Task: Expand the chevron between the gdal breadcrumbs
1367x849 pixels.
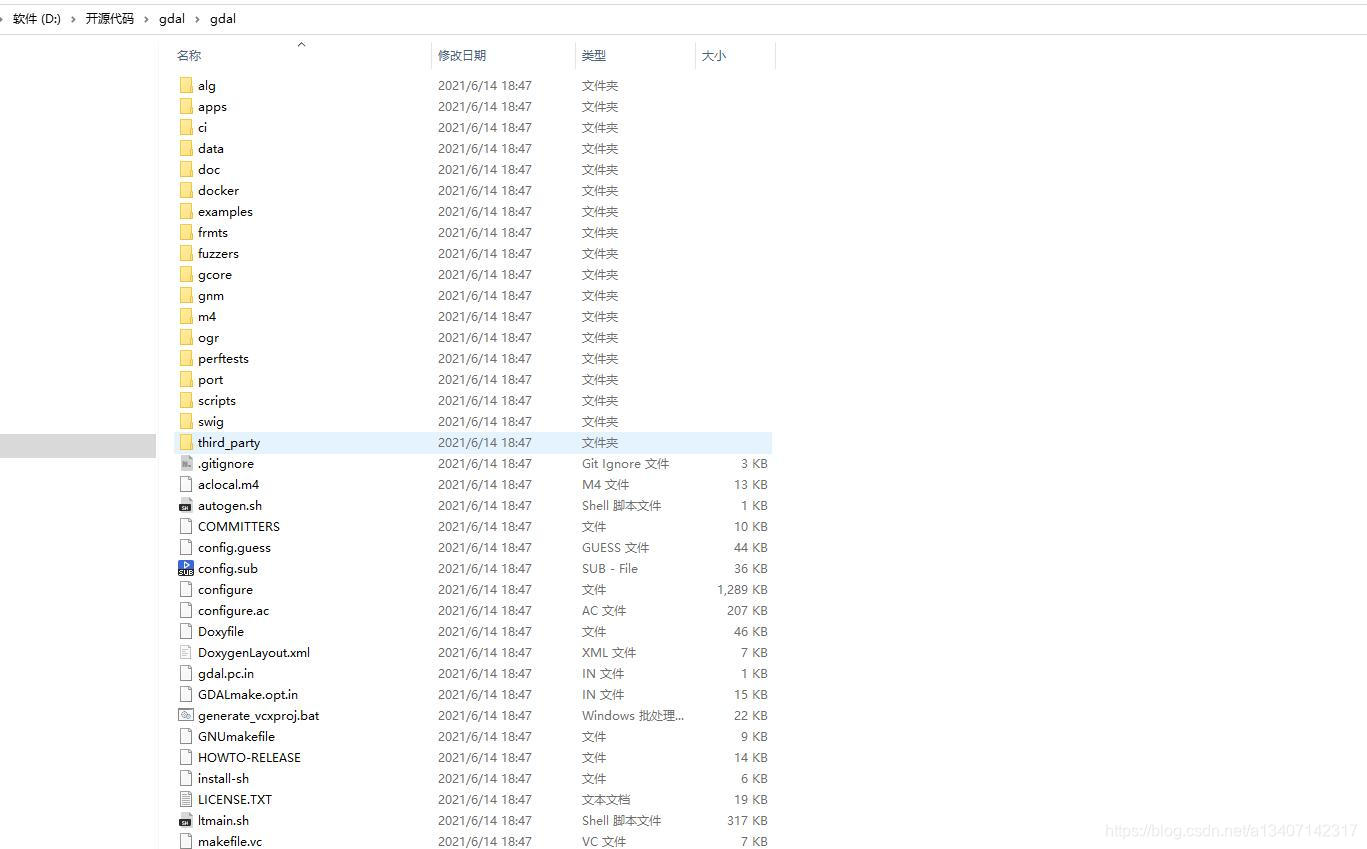Action: point(198,19)
